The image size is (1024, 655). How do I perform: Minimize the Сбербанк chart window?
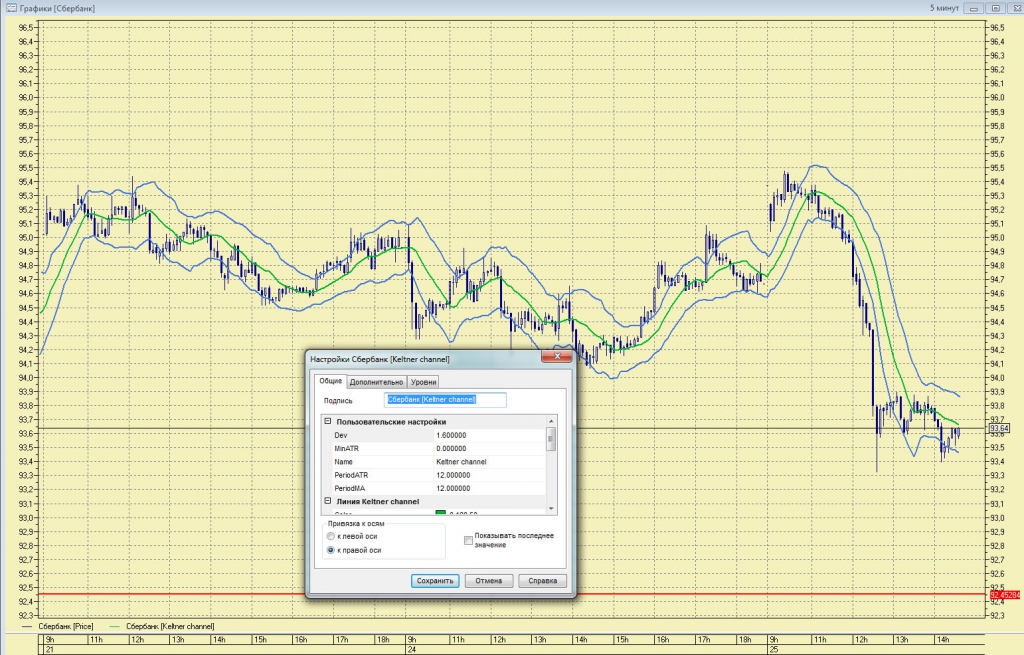[974, 8]
